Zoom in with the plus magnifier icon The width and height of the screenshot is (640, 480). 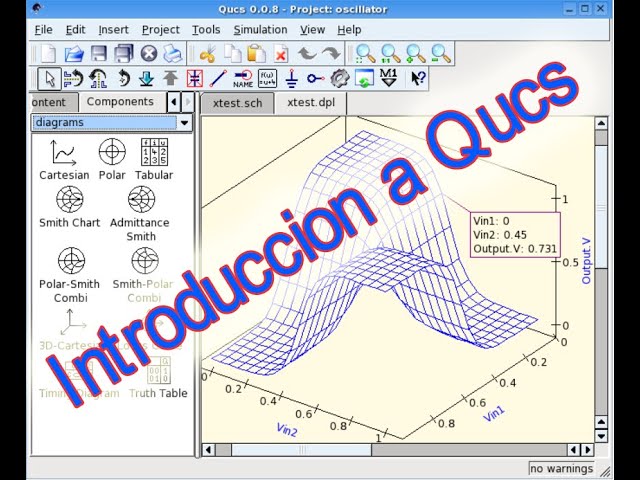416,53
